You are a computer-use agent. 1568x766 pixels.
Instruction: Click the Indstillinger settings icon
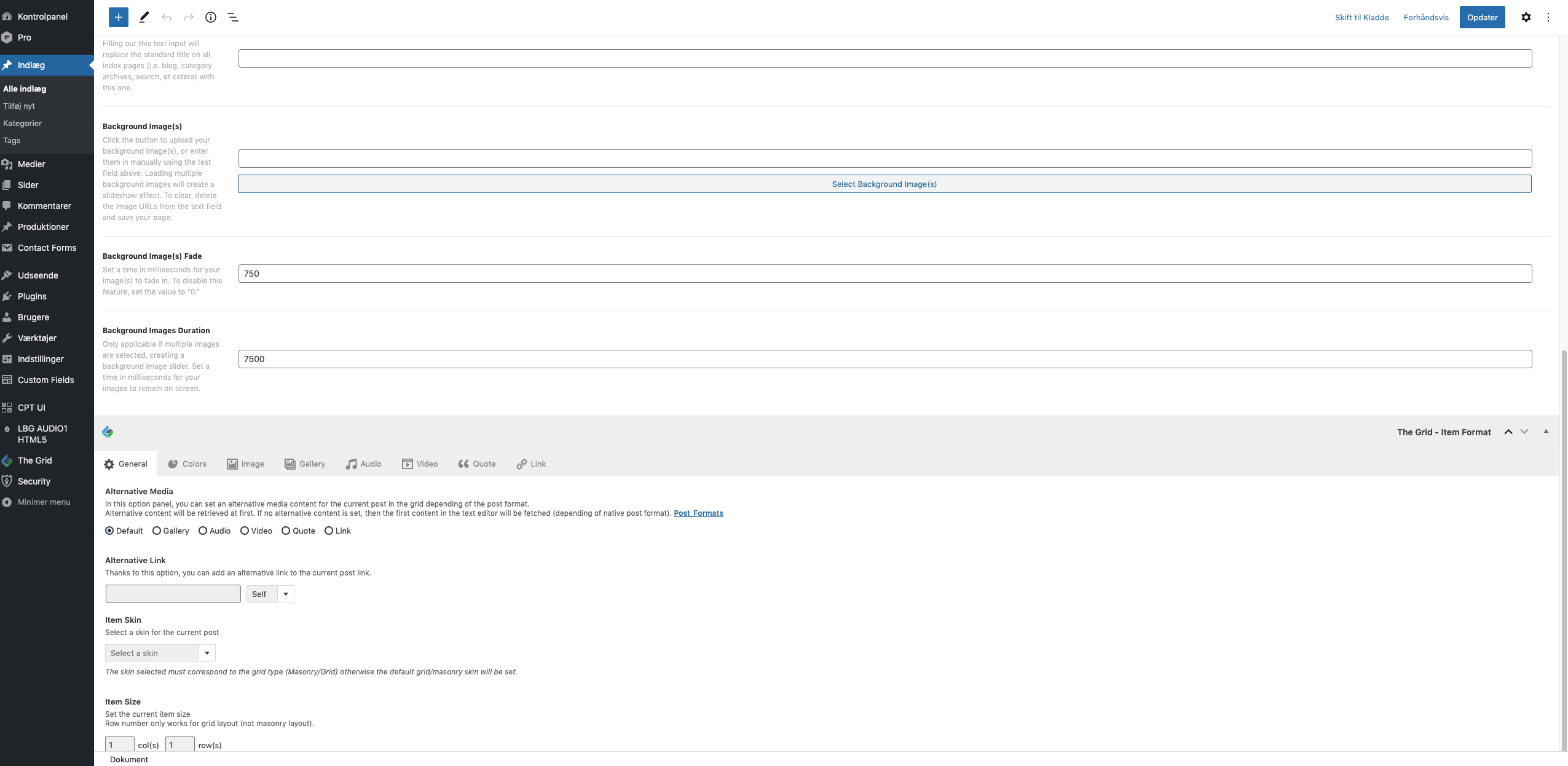pyautogui.click(x=7, y=359)
